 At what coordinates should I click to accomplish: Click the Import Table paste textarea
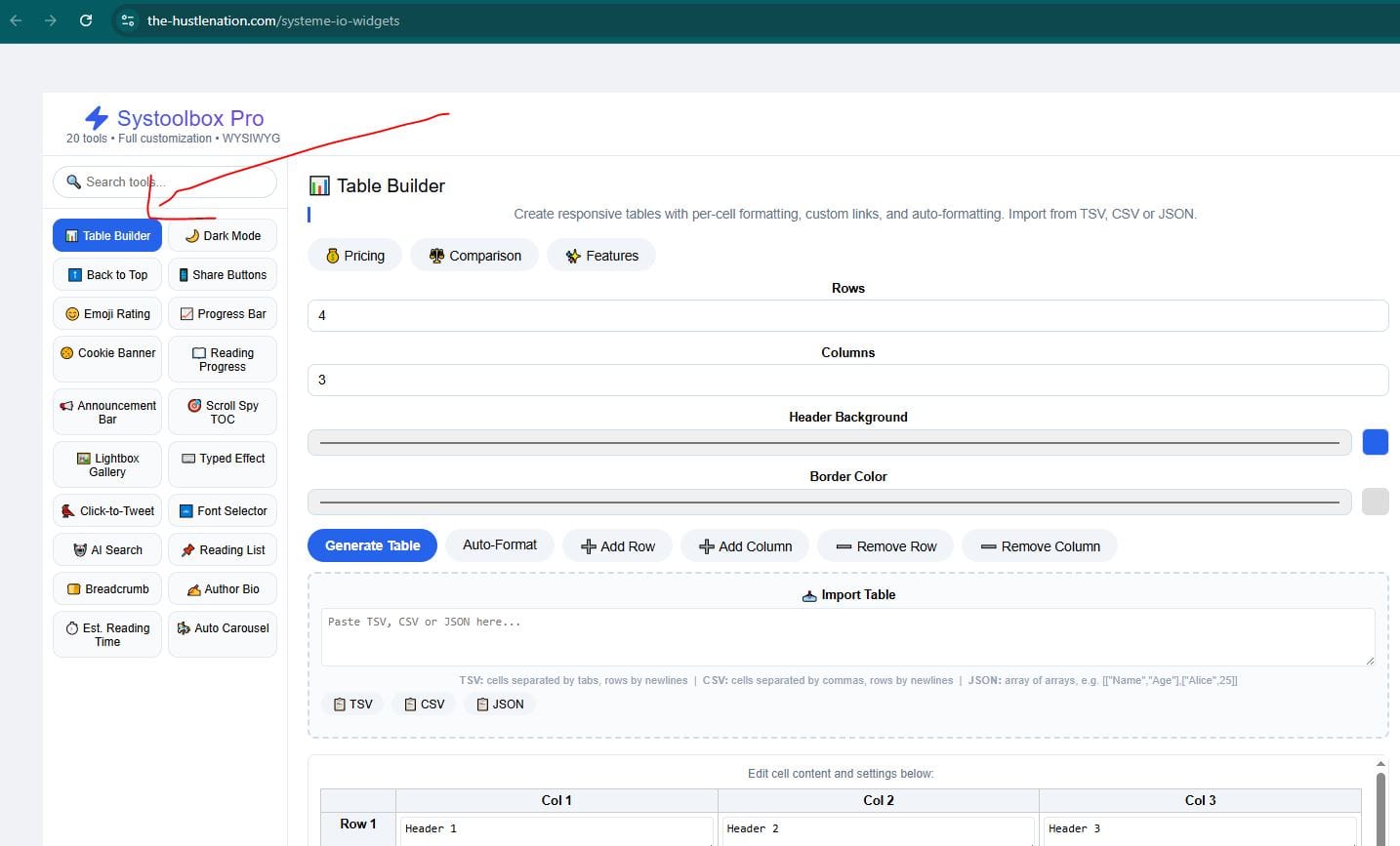[x=847, y=636]
